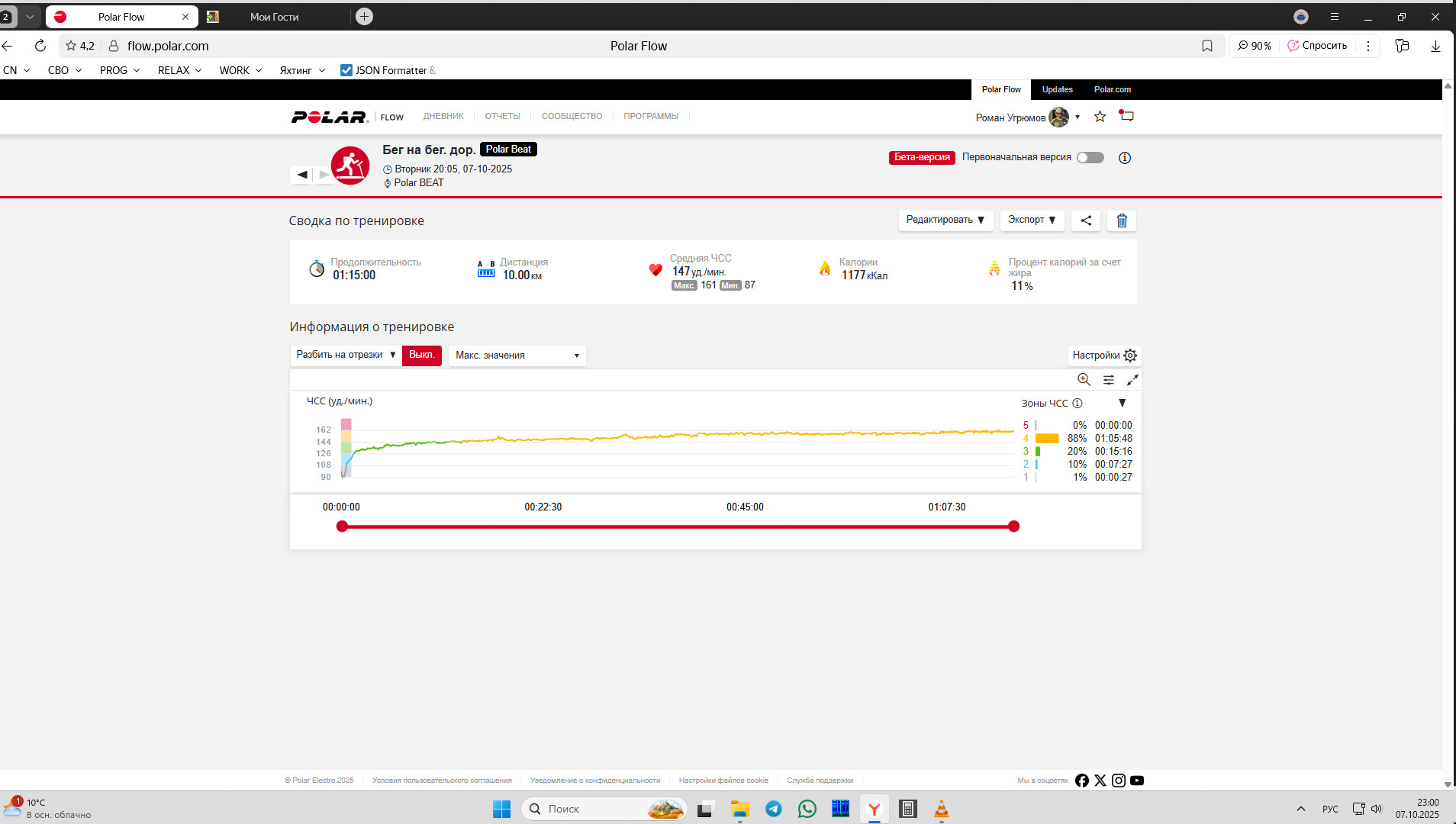Open Служба поддержки link
The width and height of the screenshot is (1456, 824).
coord(820,781)
